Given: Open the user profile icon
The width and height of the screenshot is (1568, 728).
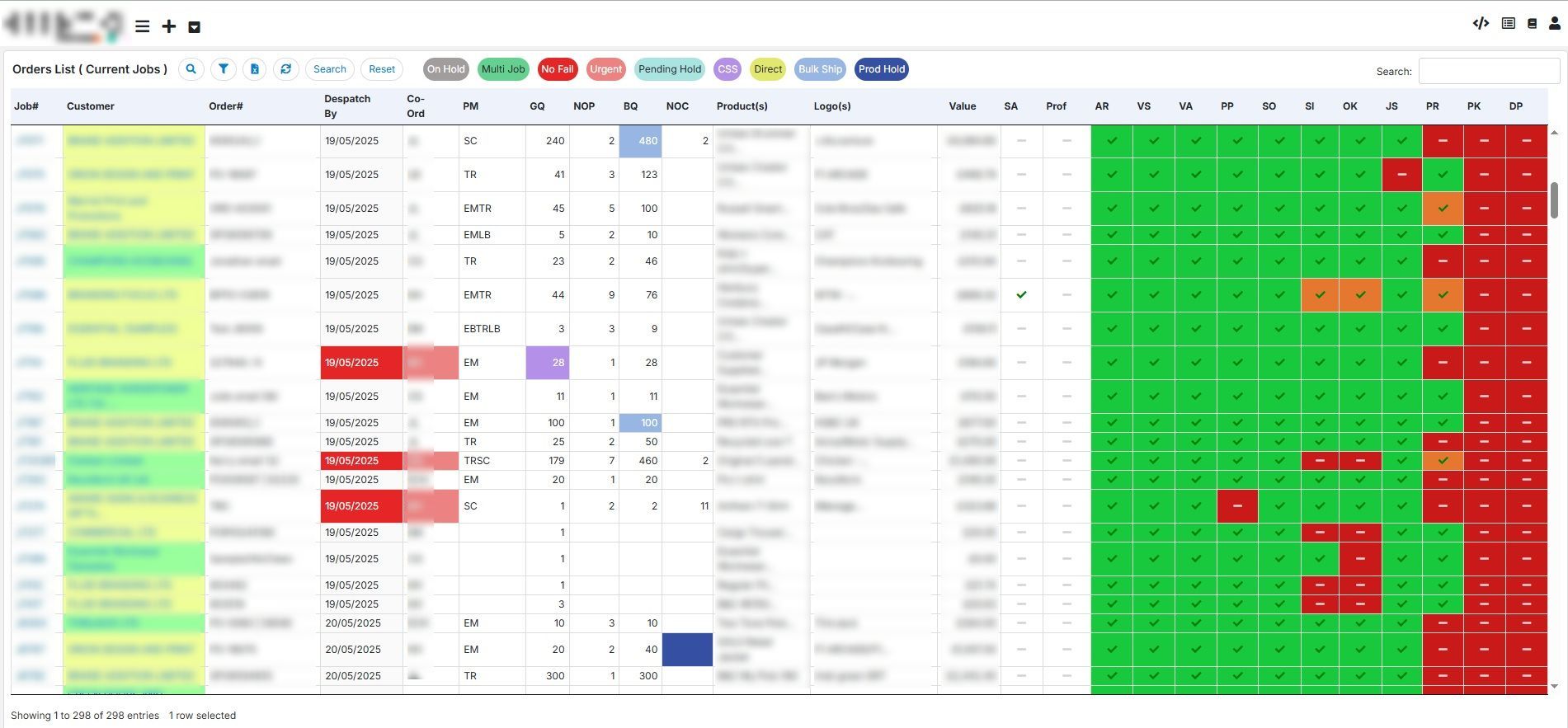Looking at the screenshot, I should point(1554,23).
